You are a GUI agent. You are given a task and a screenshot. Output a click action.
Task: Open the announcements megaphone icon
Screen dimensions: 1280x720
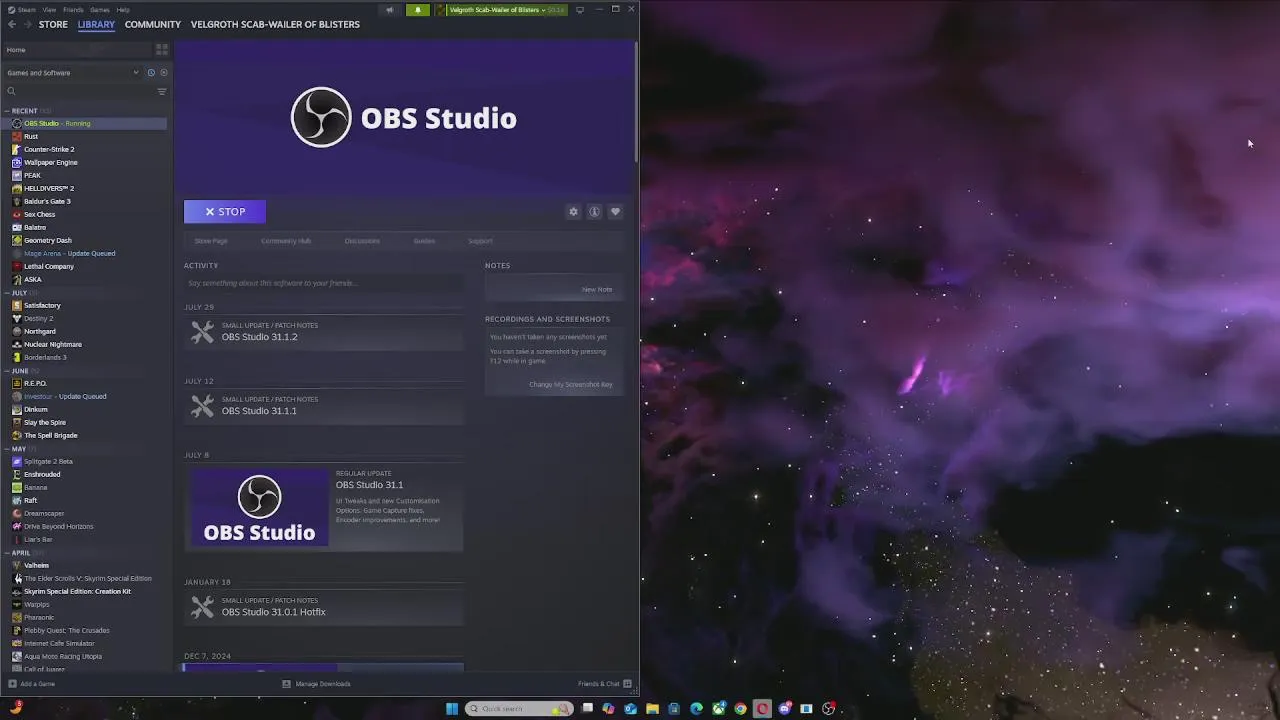(x=390, y=9)
